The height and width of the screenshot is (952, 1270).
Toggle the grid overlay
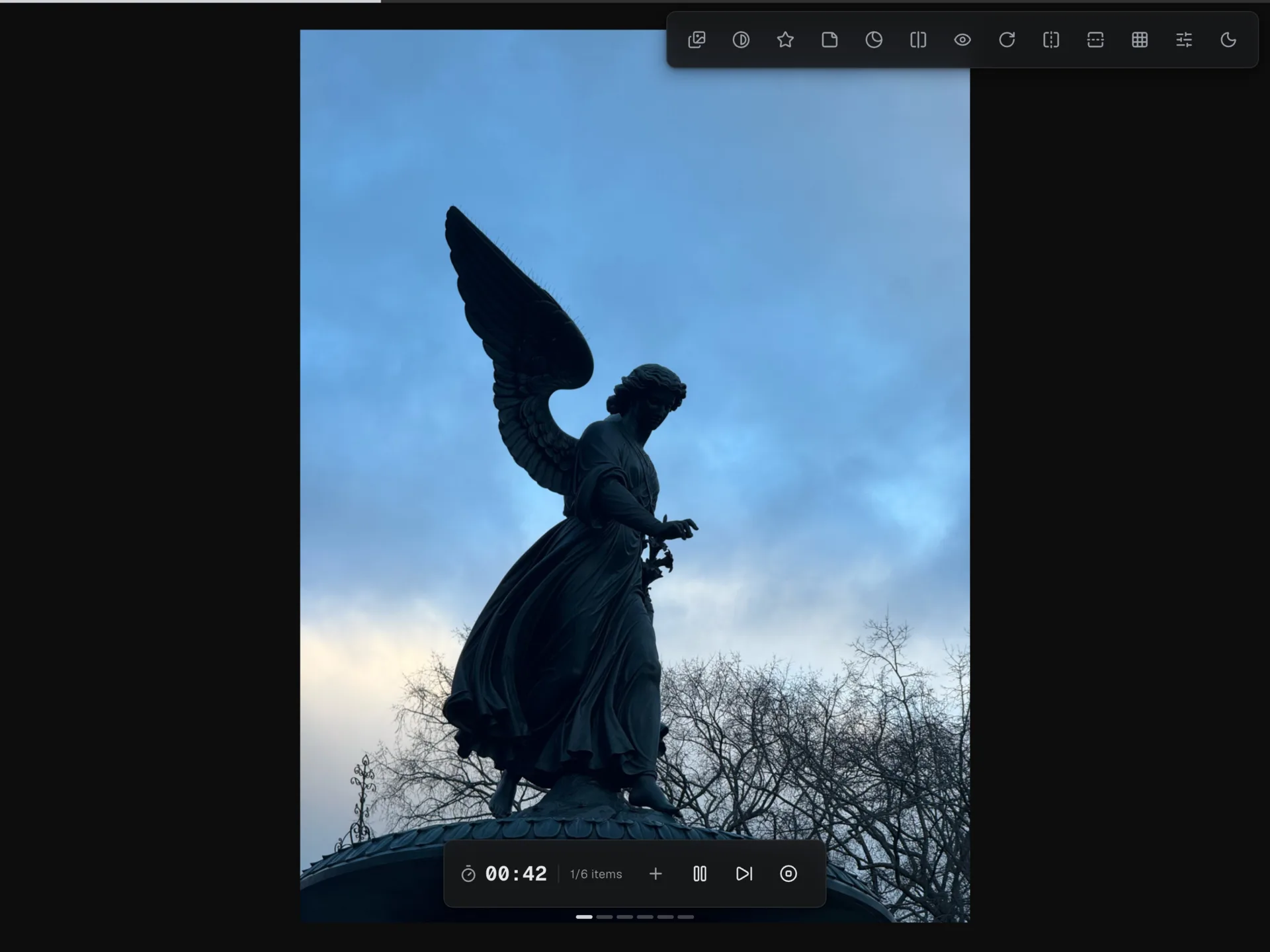pos(1140,40)
